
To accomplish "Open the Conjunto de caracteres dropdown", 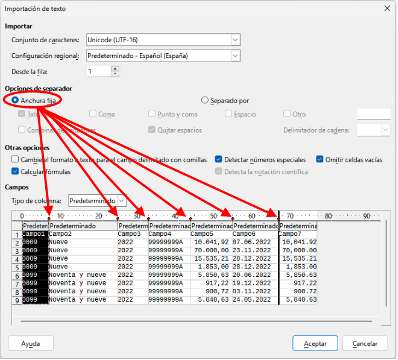I will 235,40.
